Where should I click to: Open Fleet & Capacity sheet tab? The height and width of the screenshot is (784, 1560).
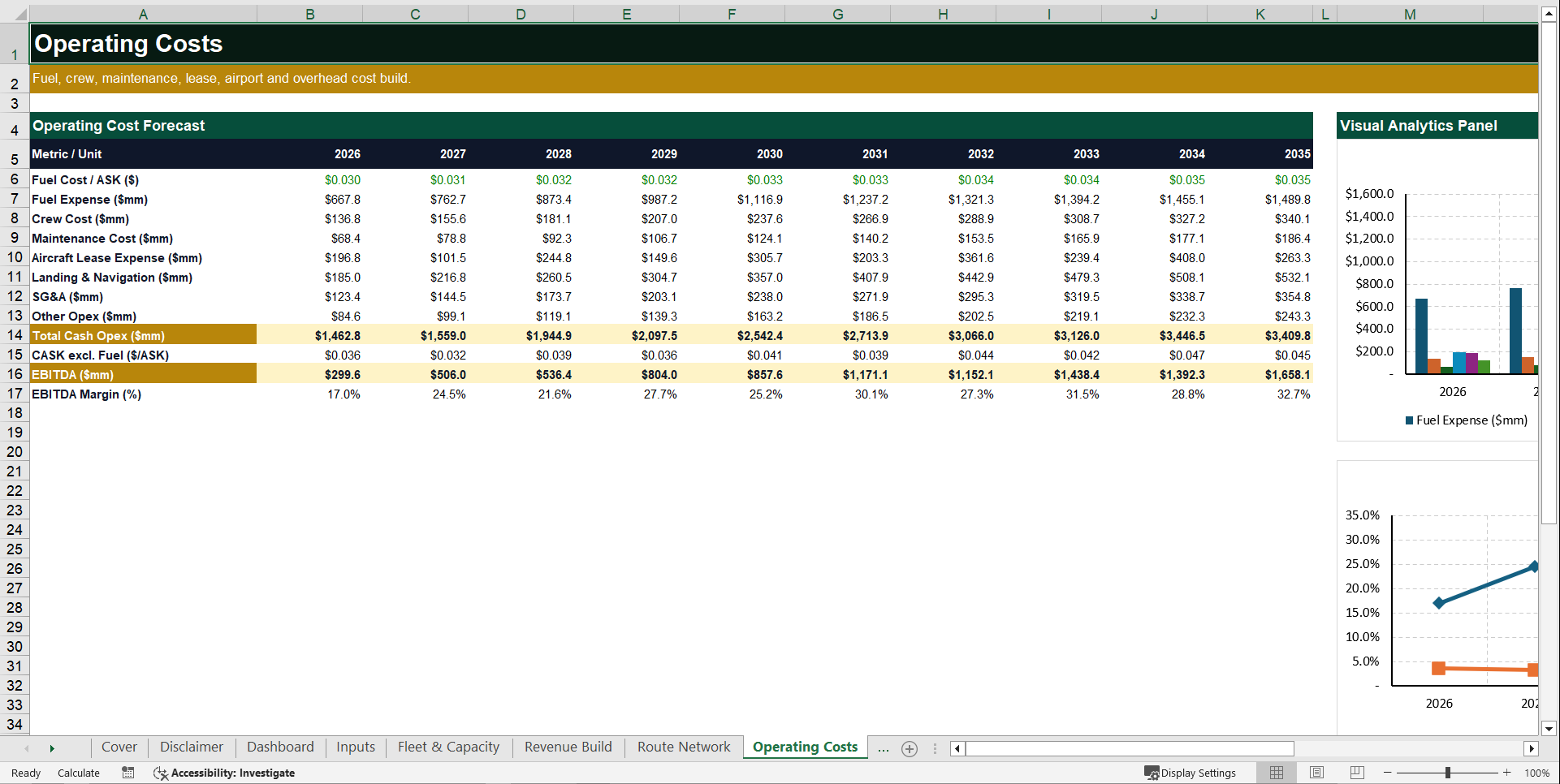click(448, 747)
